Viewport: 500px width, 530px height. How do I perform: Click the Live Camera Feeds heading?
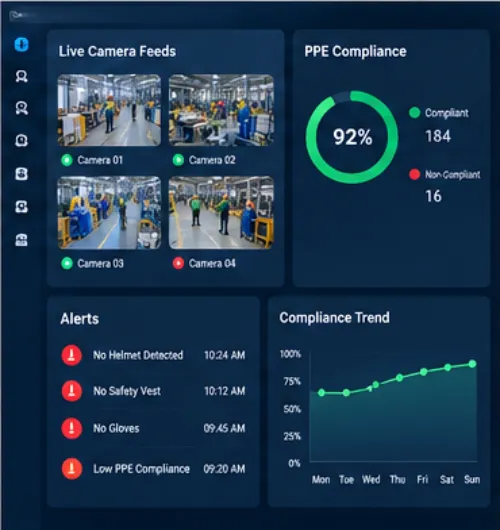(x=117, y=51)
